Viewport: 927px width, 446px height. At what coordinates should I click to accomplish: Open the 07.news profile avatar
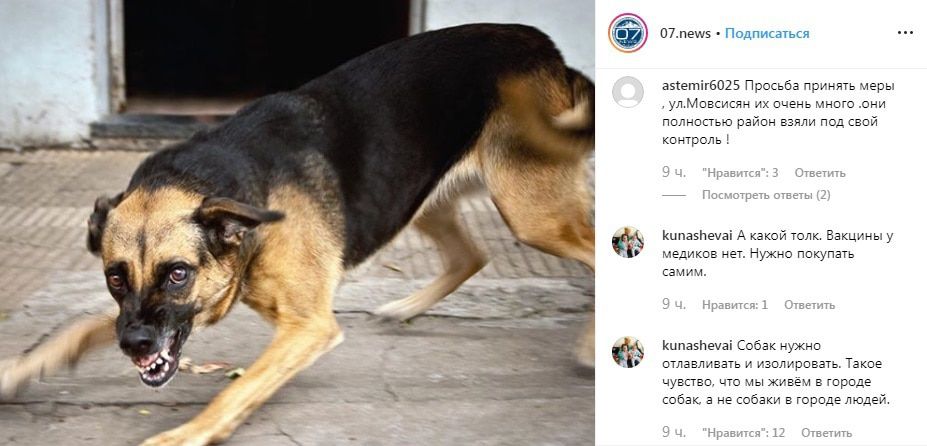click(628, 33)
